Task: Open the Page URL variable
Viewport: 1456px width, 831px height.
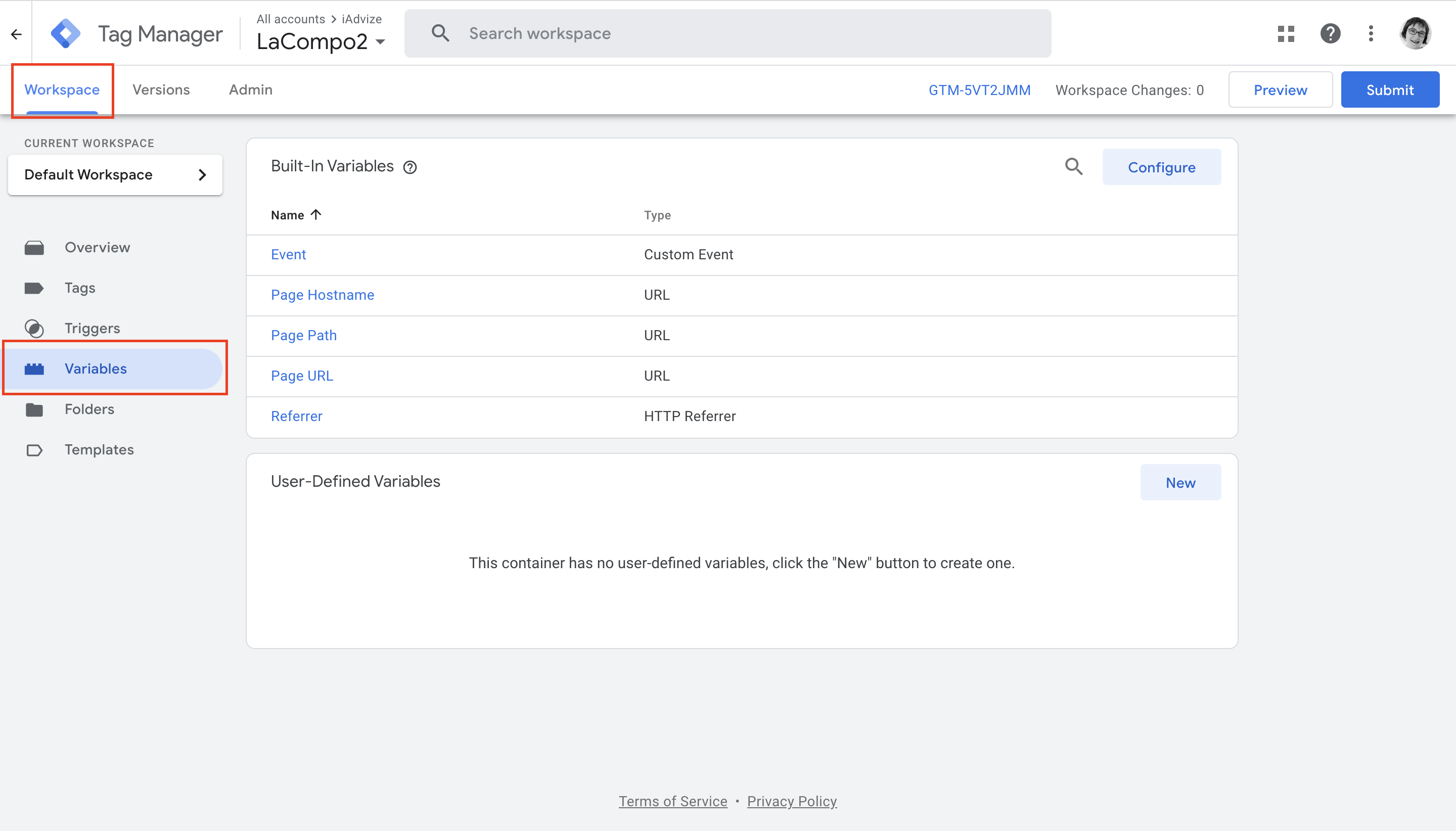Action: [x=302, y=376]
